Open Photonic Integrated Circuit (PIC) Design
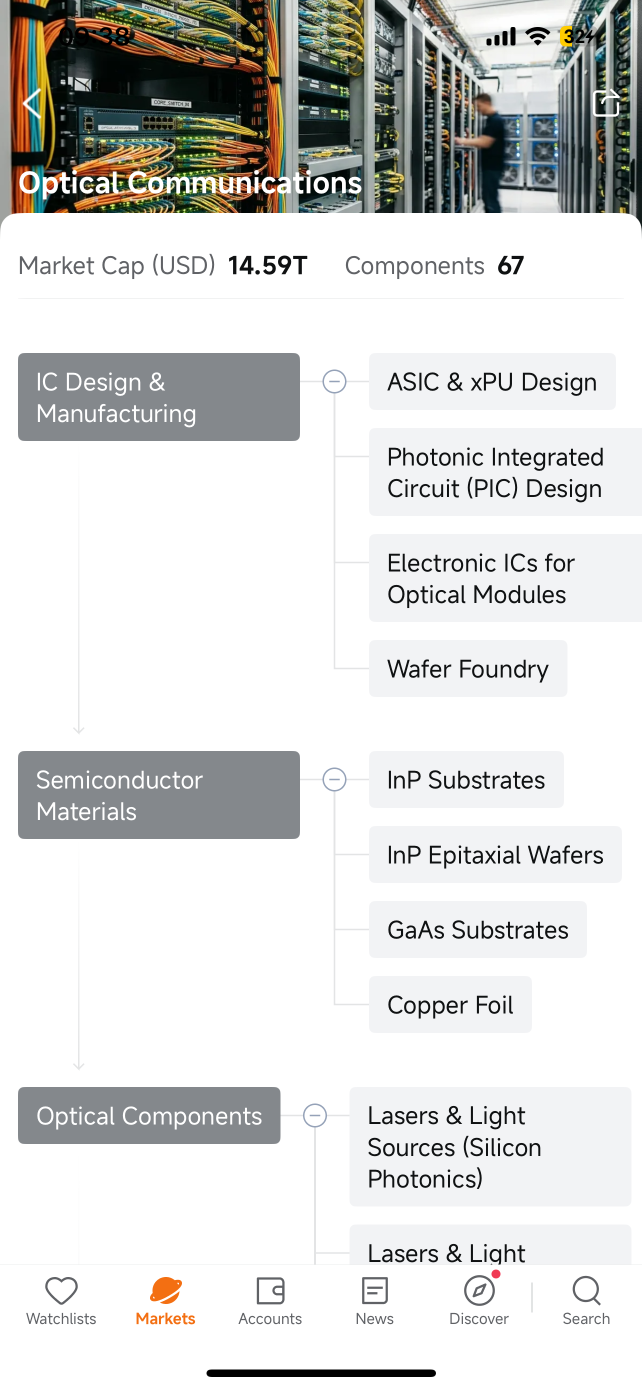The height and width of the screenshot is (1389, 642). [x=505, y=472]
